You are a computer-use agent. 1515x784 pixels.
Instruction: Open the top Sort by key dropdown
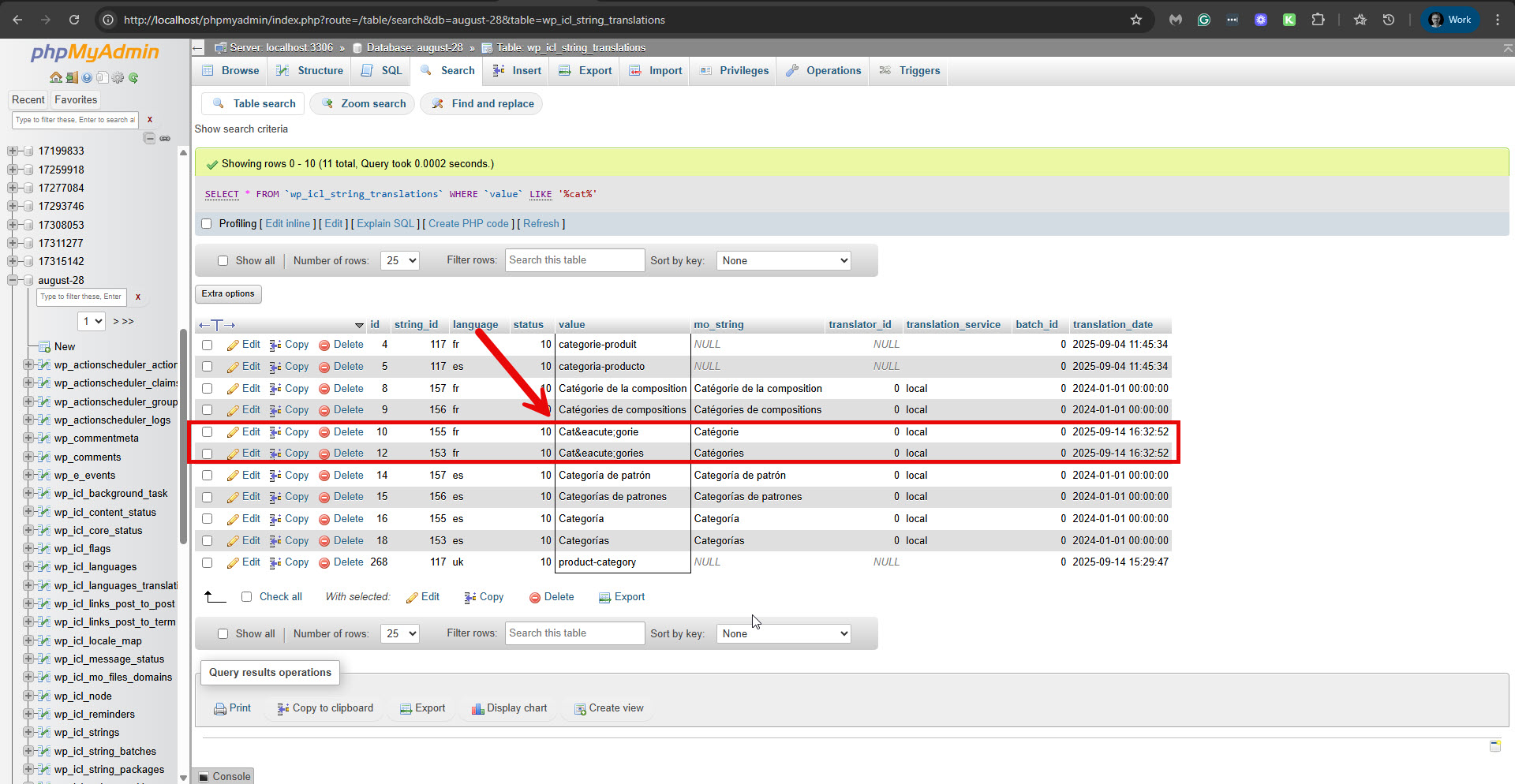click(783, 260)
